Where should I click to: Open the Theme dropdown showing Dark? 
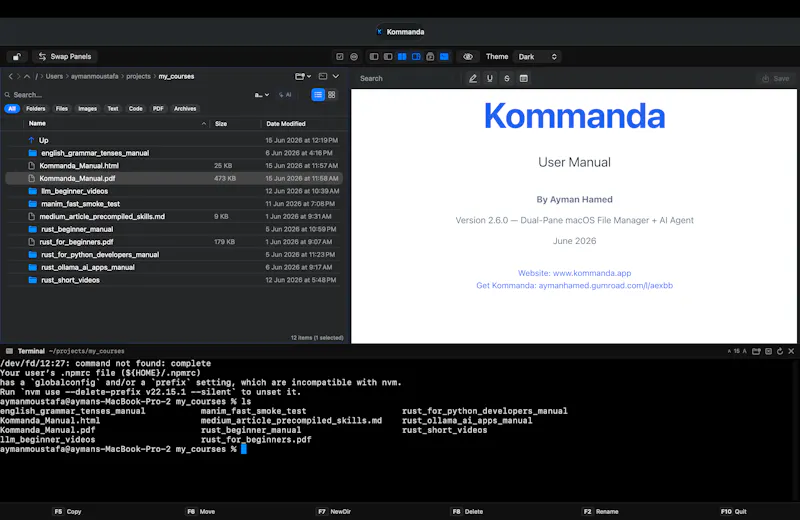[x=537, y=57]
